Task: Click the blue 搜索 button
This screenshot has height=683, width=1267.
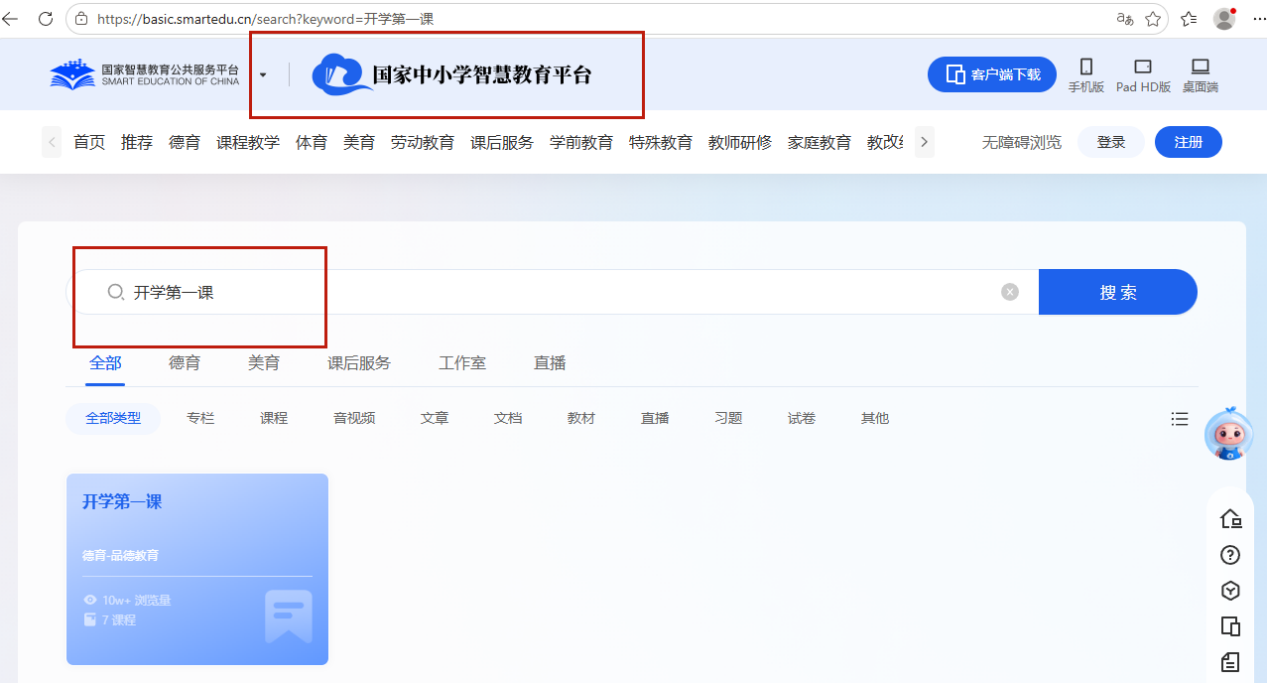Action: coord(1118,292)
